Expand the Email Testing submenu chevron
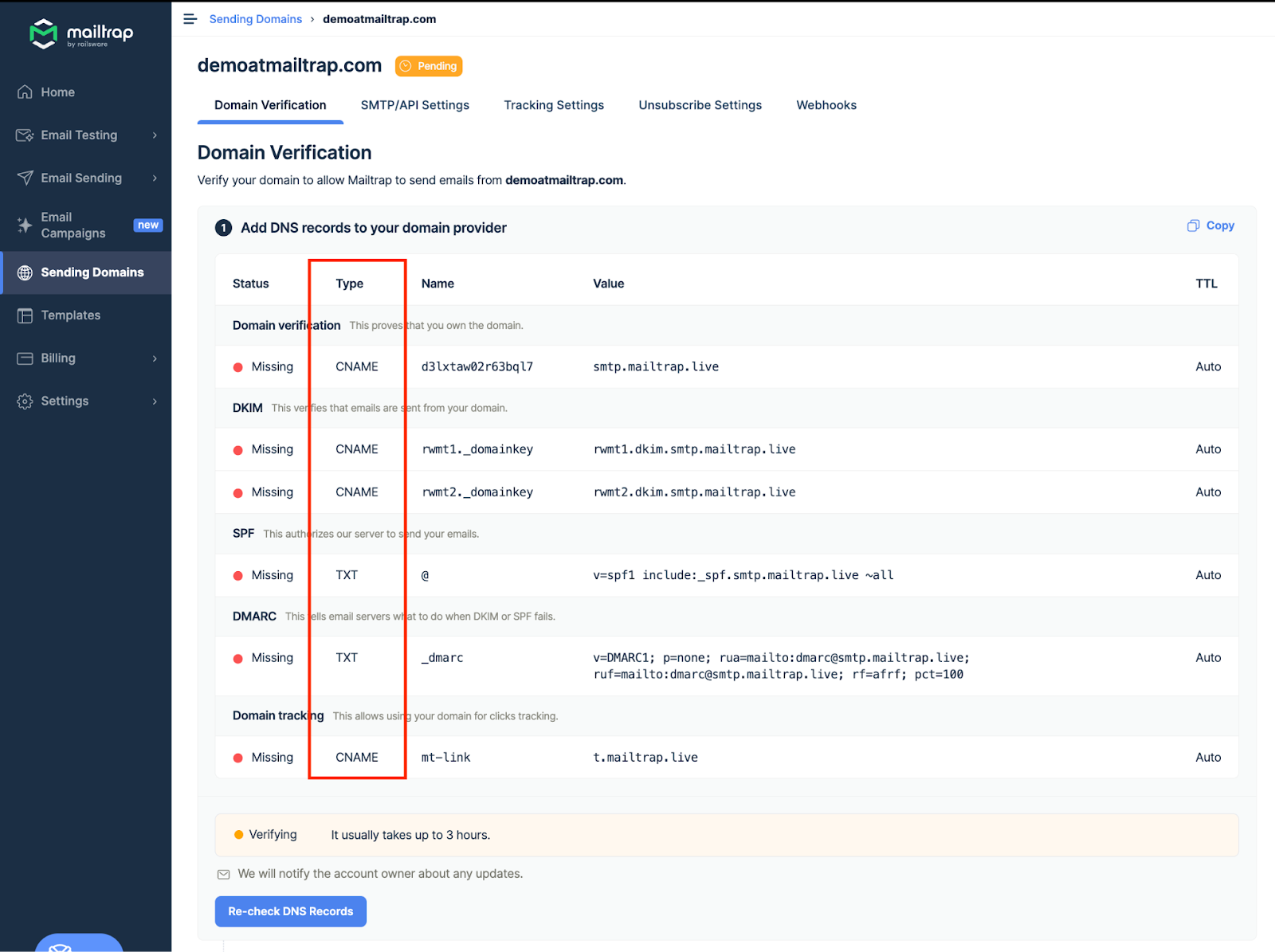 pyautogui.click(x=155, y=135)
